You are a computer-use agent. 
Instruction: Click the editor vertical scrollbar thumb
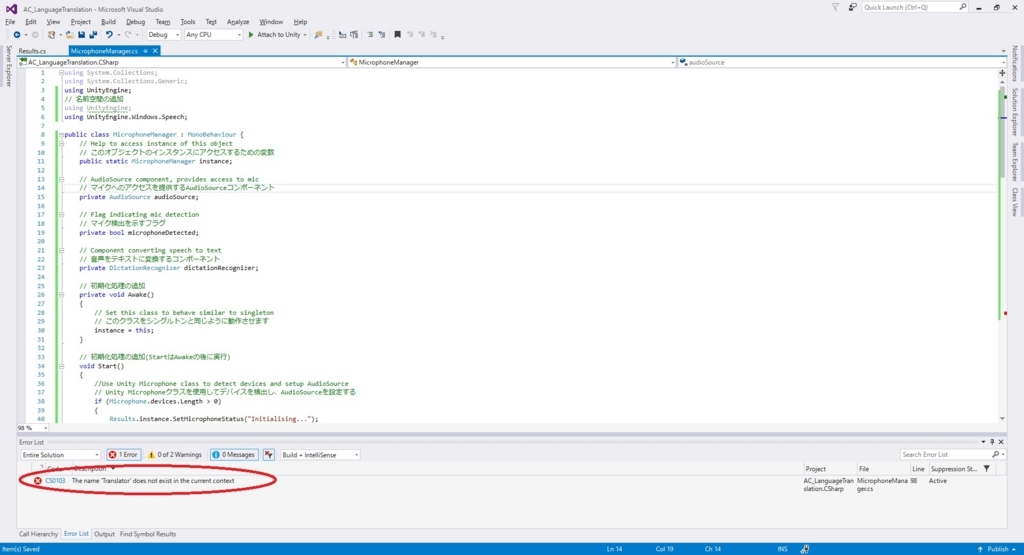tap(1002, 134)
